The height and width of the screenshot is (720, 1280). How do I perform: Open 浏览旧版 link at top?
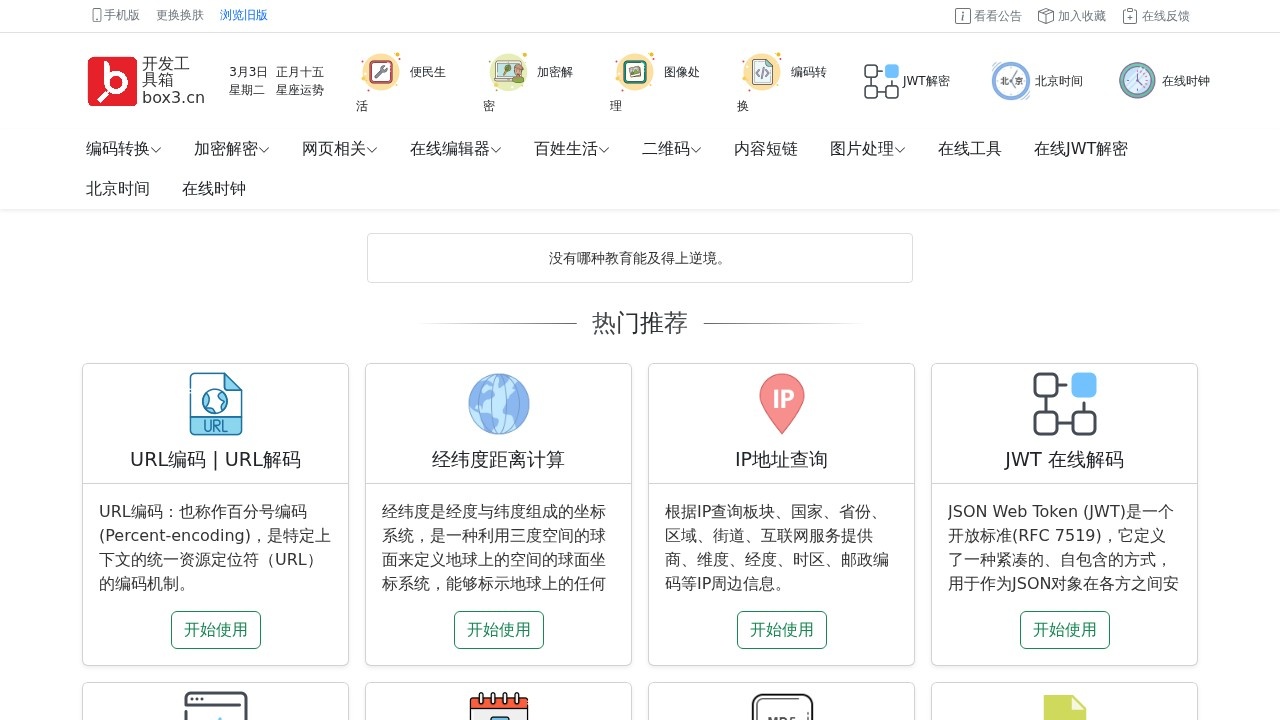(x=244, y=15)
